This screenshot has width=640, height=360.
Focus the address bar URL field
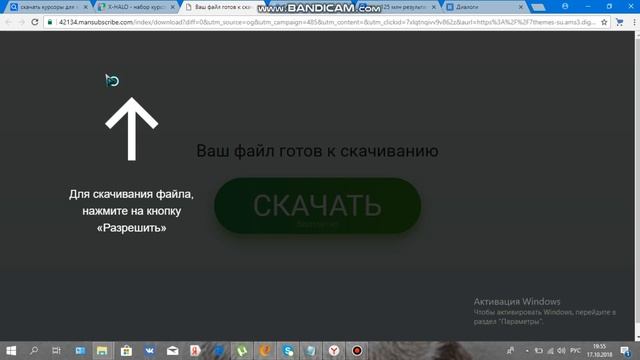(327, 22)
